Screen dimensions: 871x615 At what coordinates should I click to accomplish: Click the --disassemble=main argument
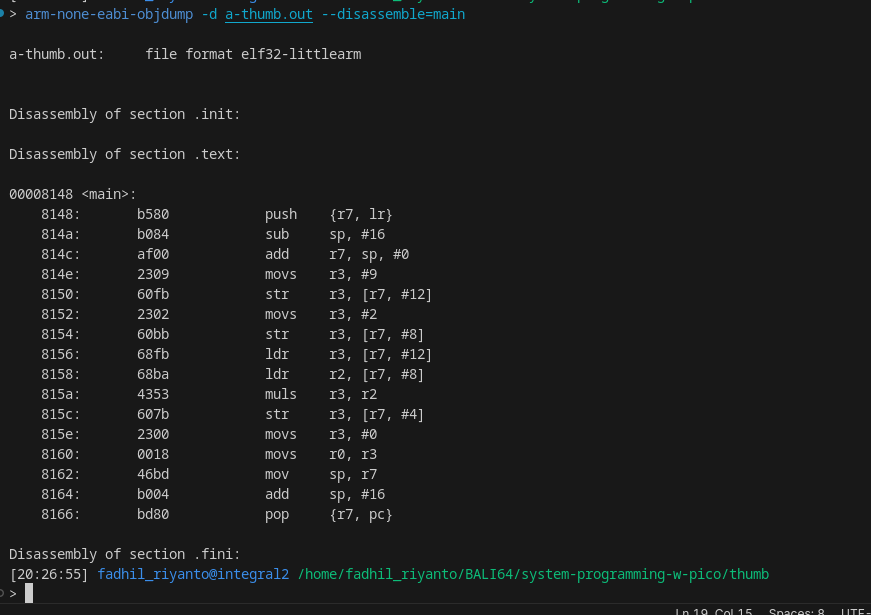coord(393,14)
